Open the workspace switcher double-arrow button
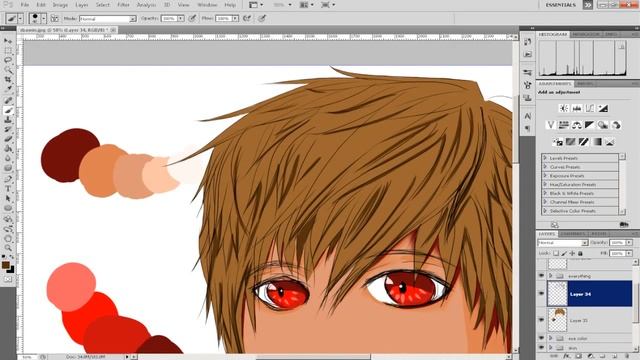640x360 pixels. [587, 5]
